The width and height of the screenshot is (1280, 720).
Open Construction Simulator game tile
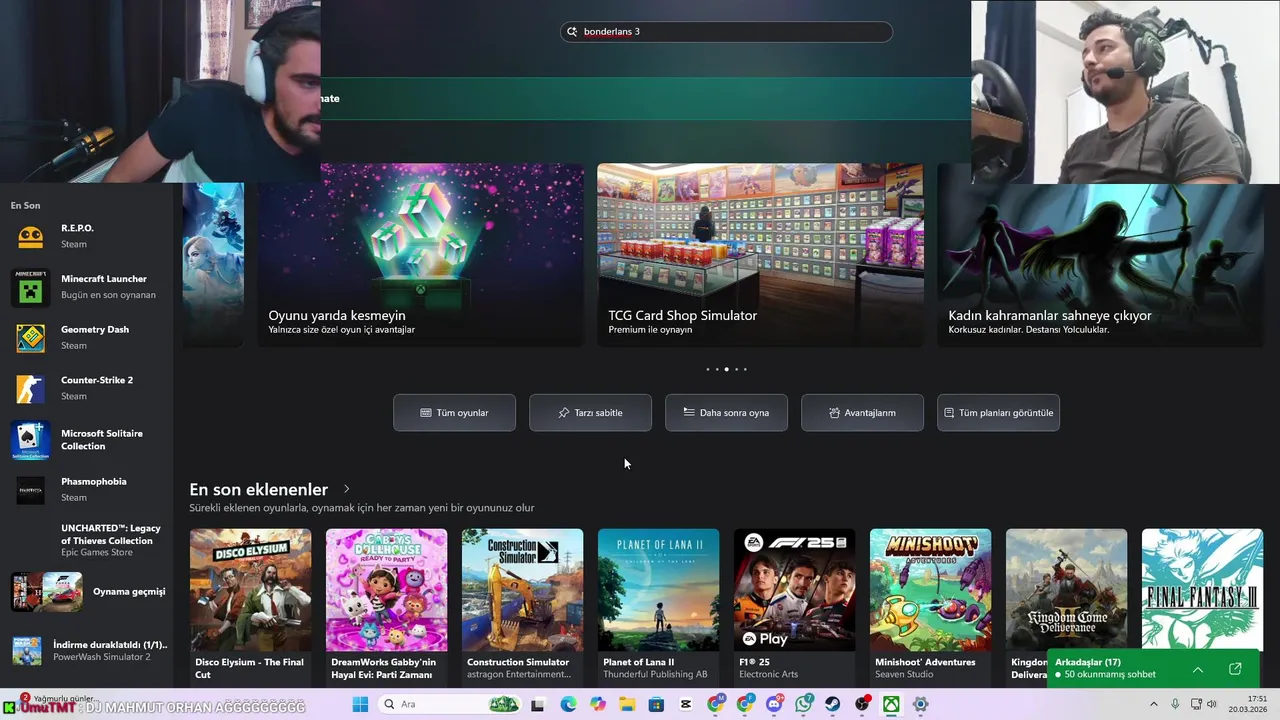click(x=522, y=606)
